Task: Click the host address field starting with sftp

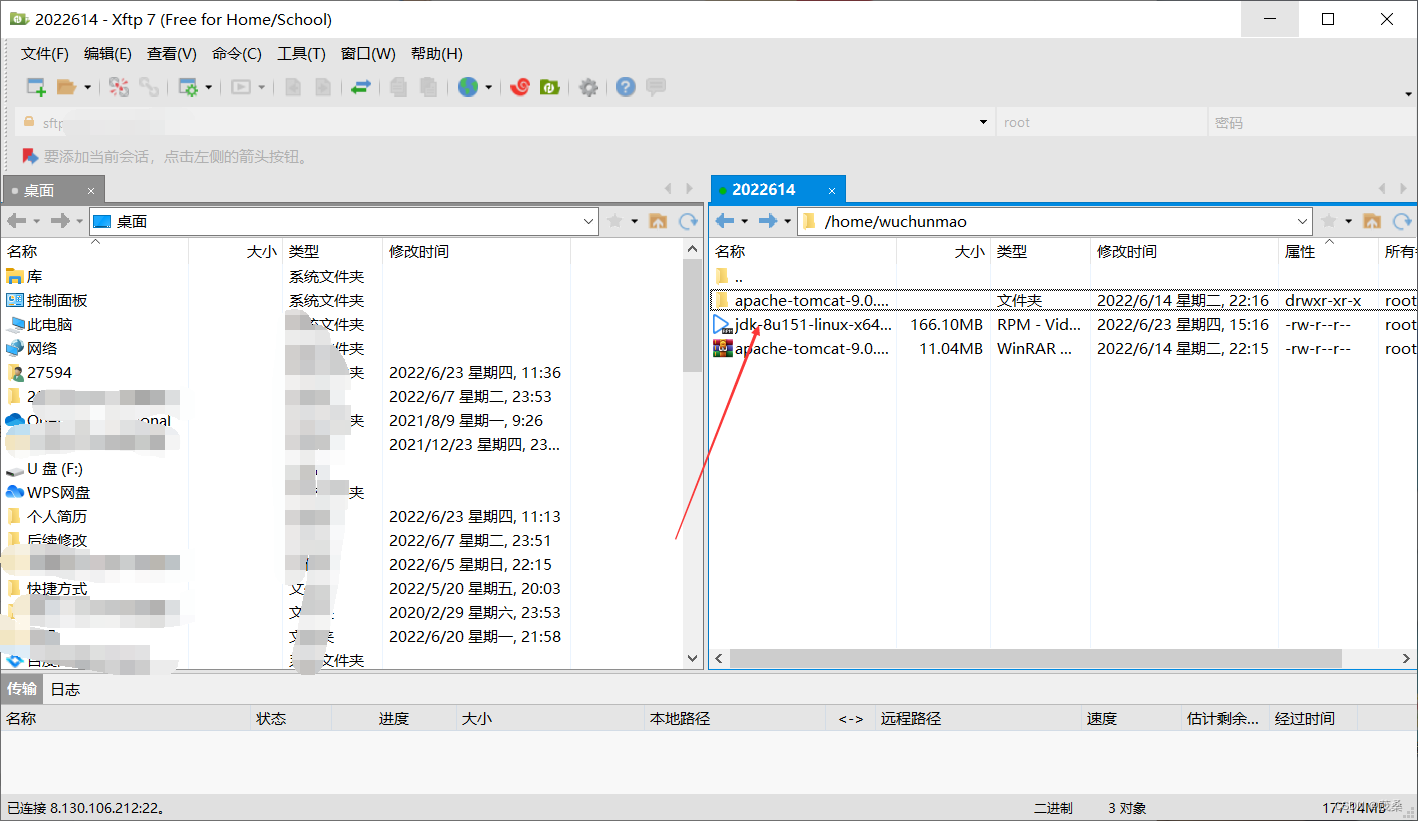Action: 505,122
